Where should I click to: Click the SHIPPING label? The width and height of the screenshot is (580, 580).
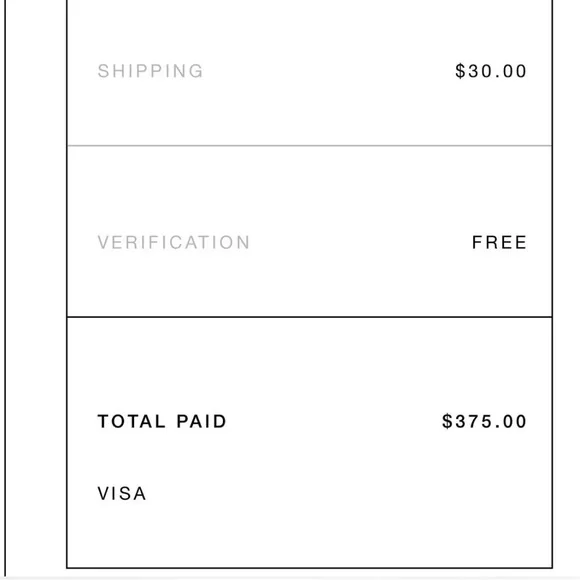150,71
